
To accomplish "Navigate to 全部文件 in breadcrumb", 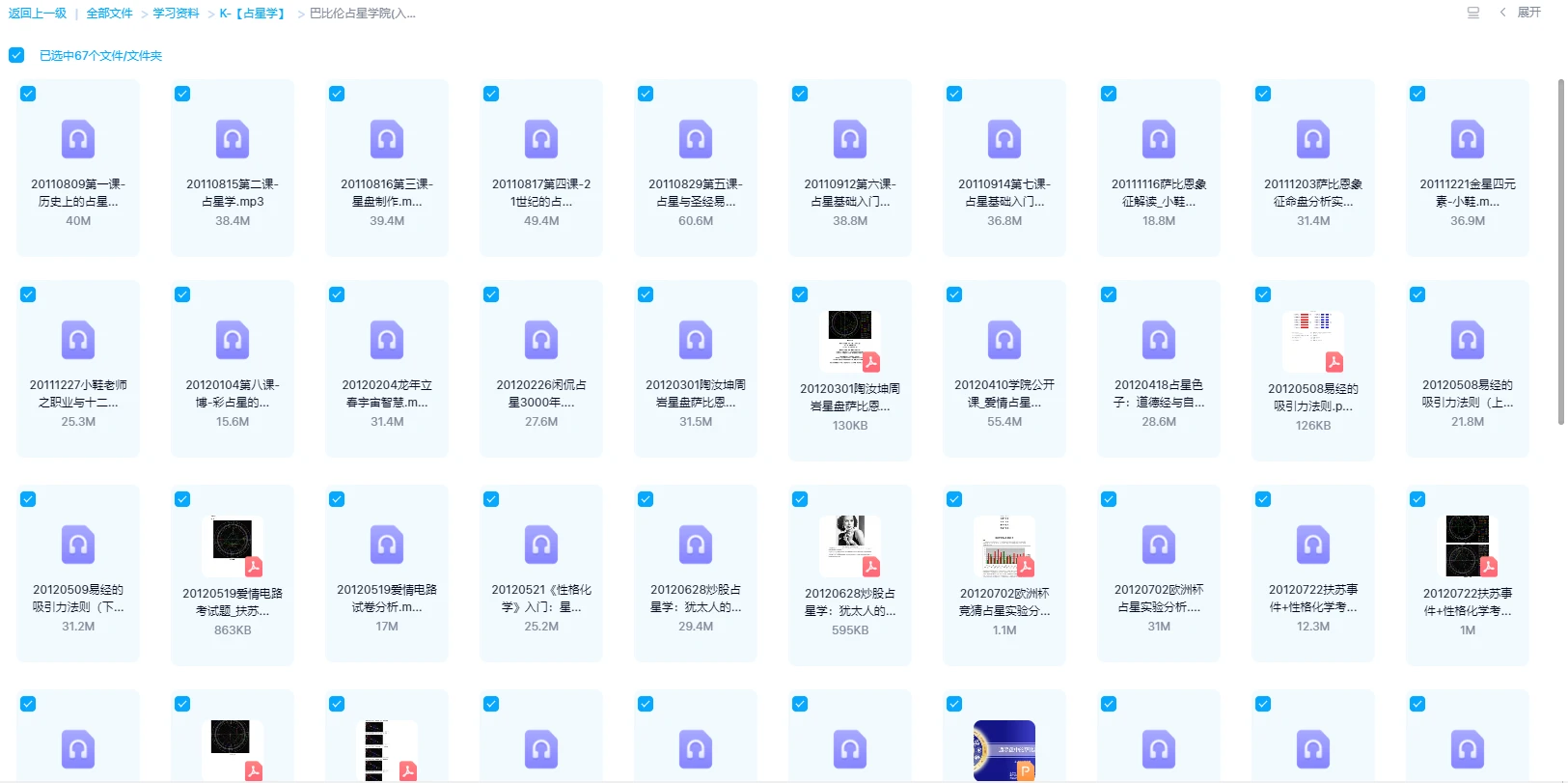I will click(109, 14).
